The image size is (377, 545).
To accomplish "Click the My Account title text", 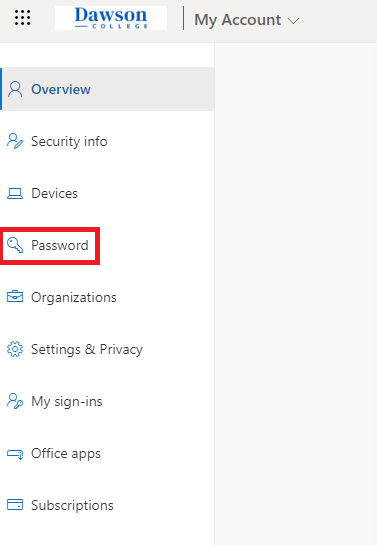I will click(x=238, y=20).
